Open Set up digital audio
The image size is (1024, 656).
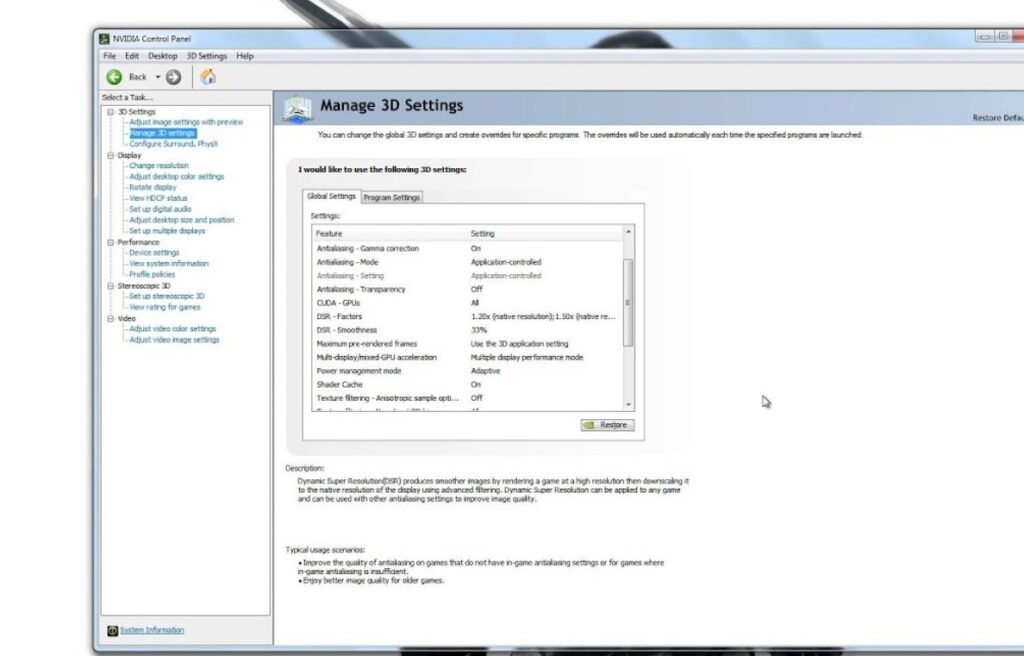pyautogui.click(x=160, y=210)
